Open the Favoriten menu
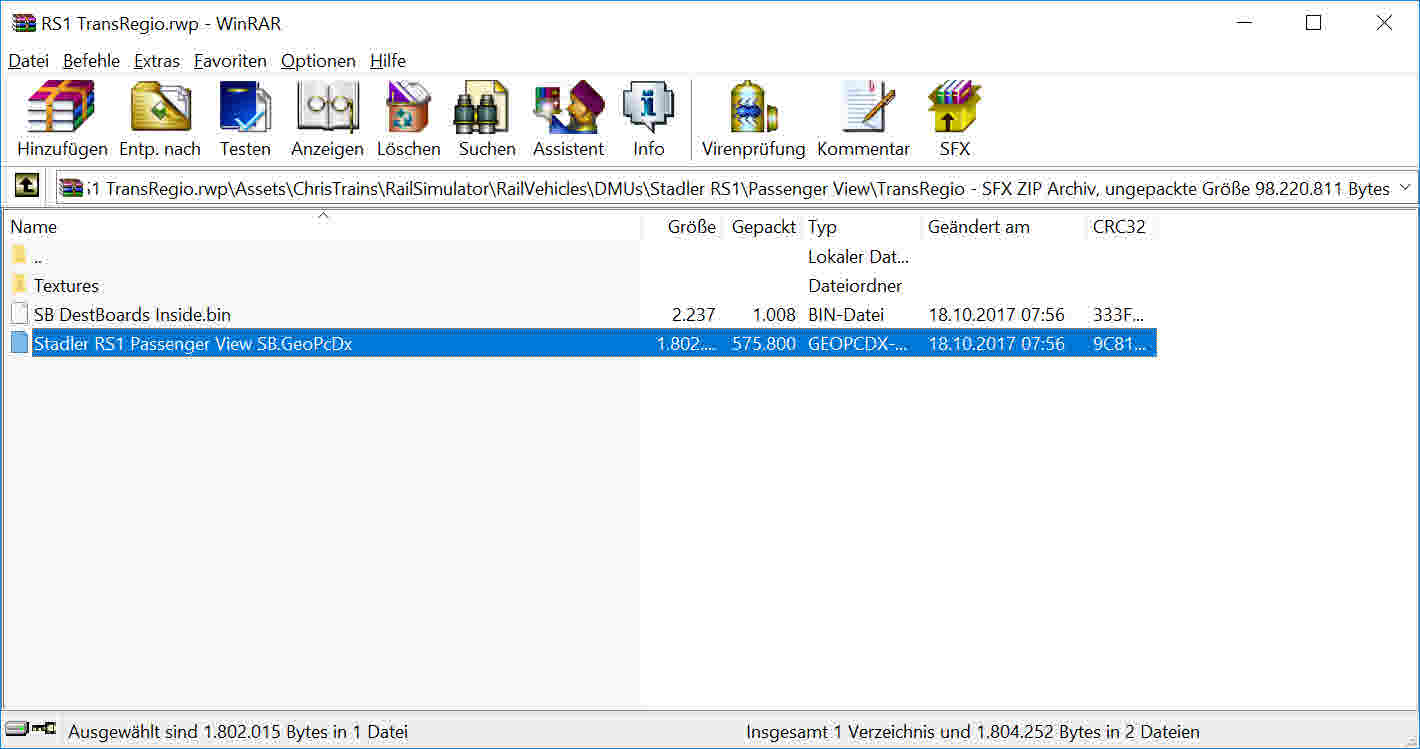Image resolution: width=1420 pixels, height=749 pixels. point(230,61)
